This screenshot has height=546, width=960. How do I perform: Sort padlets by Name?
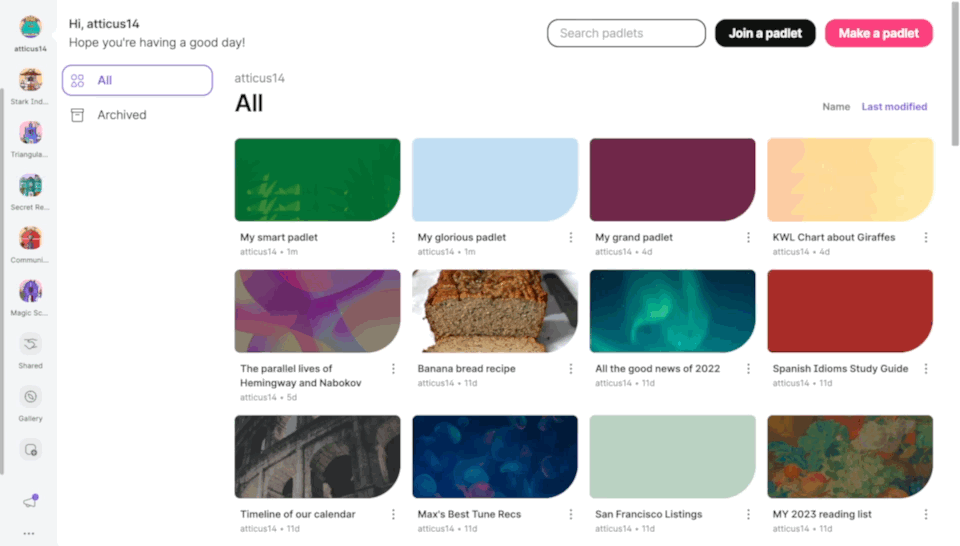point(836,107)
